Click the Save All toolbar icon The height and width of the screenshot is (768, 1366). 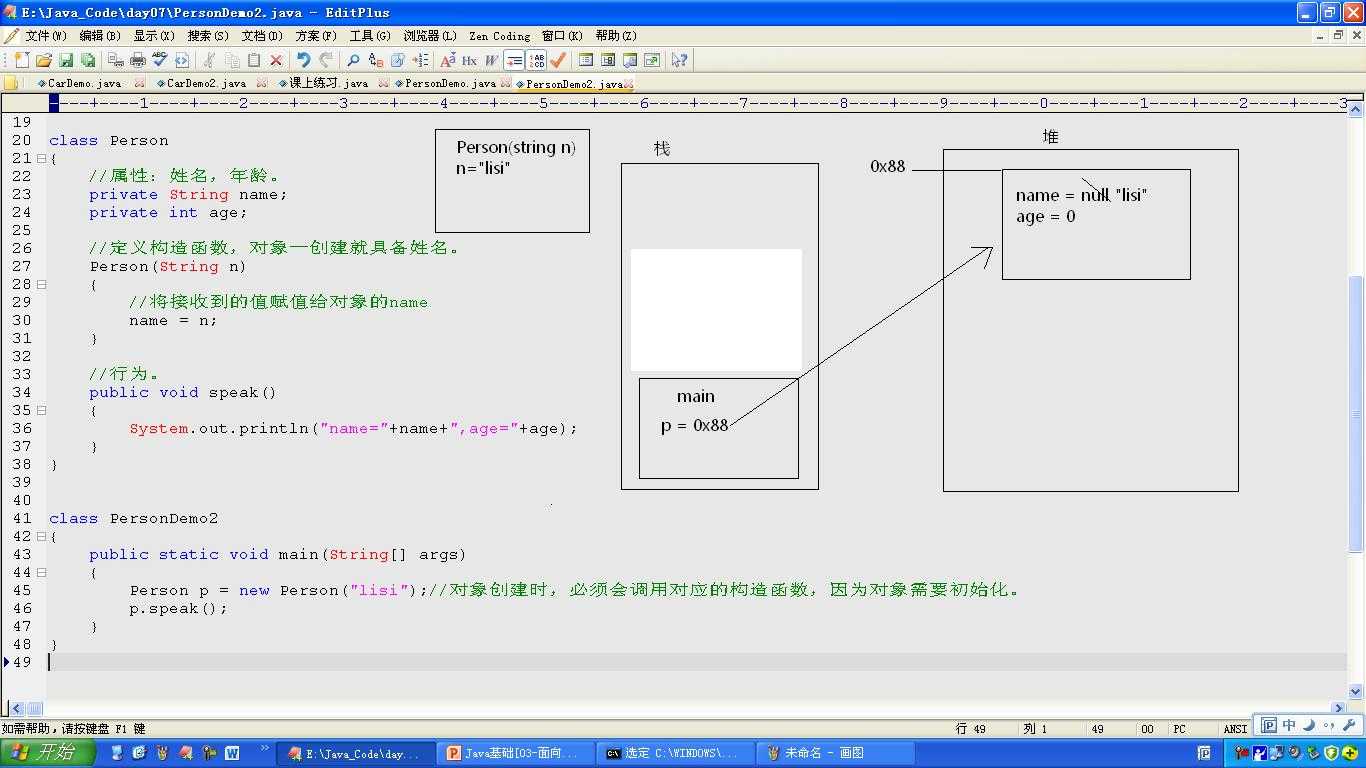pyautogui.click(x=88, y=60)
